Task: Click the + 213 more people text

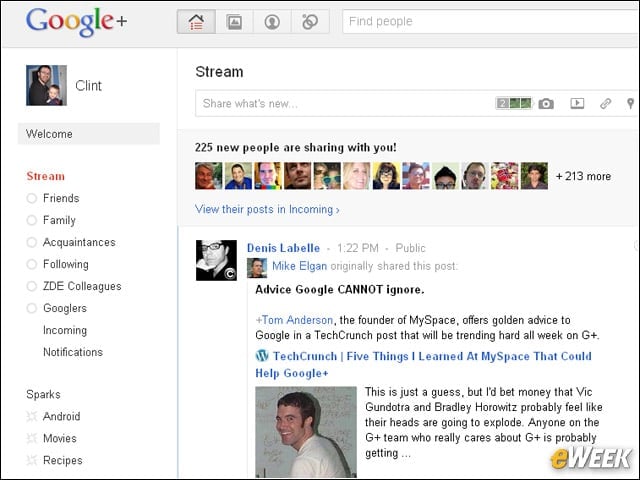Action: [583, 176]
